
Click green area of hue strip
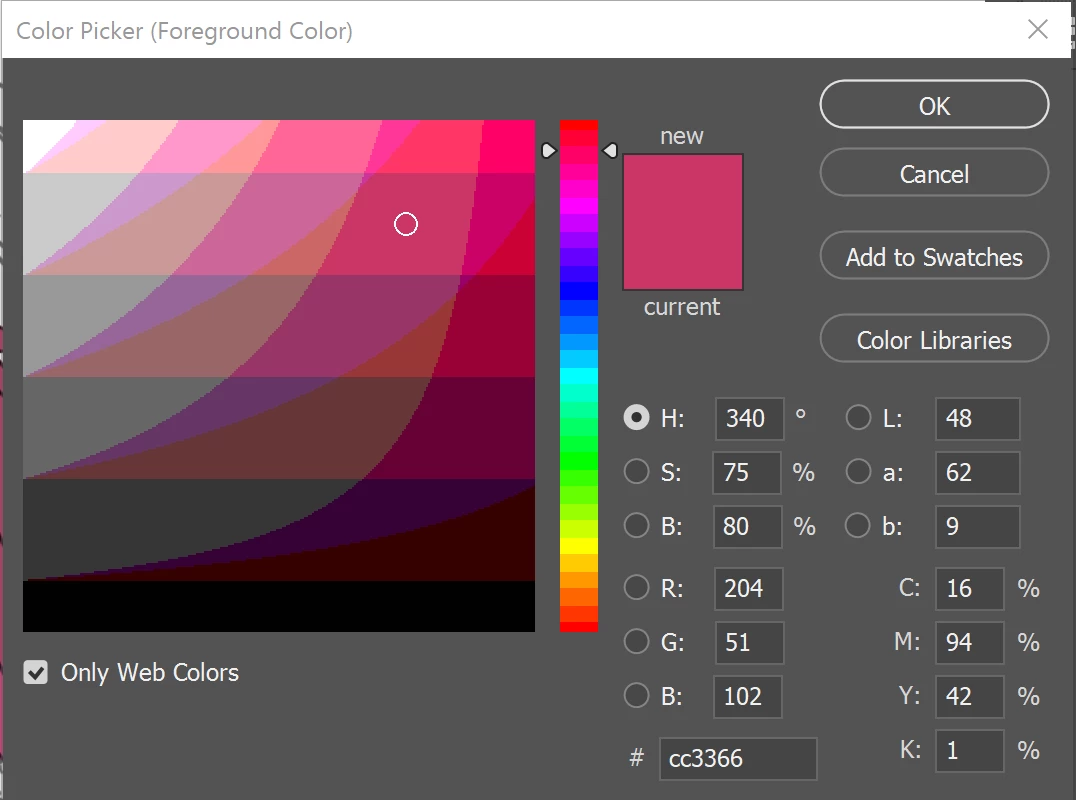click(578, 453)
